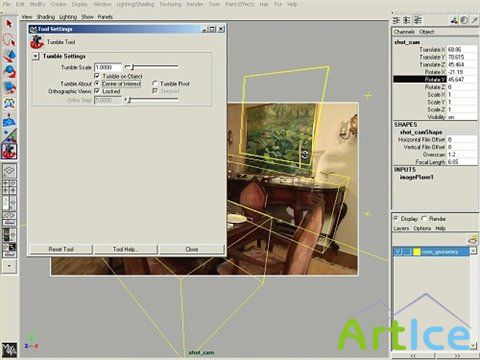Click the right double-arrow button under layers
The width and height of the screenshot is (480, 360).
457,356
